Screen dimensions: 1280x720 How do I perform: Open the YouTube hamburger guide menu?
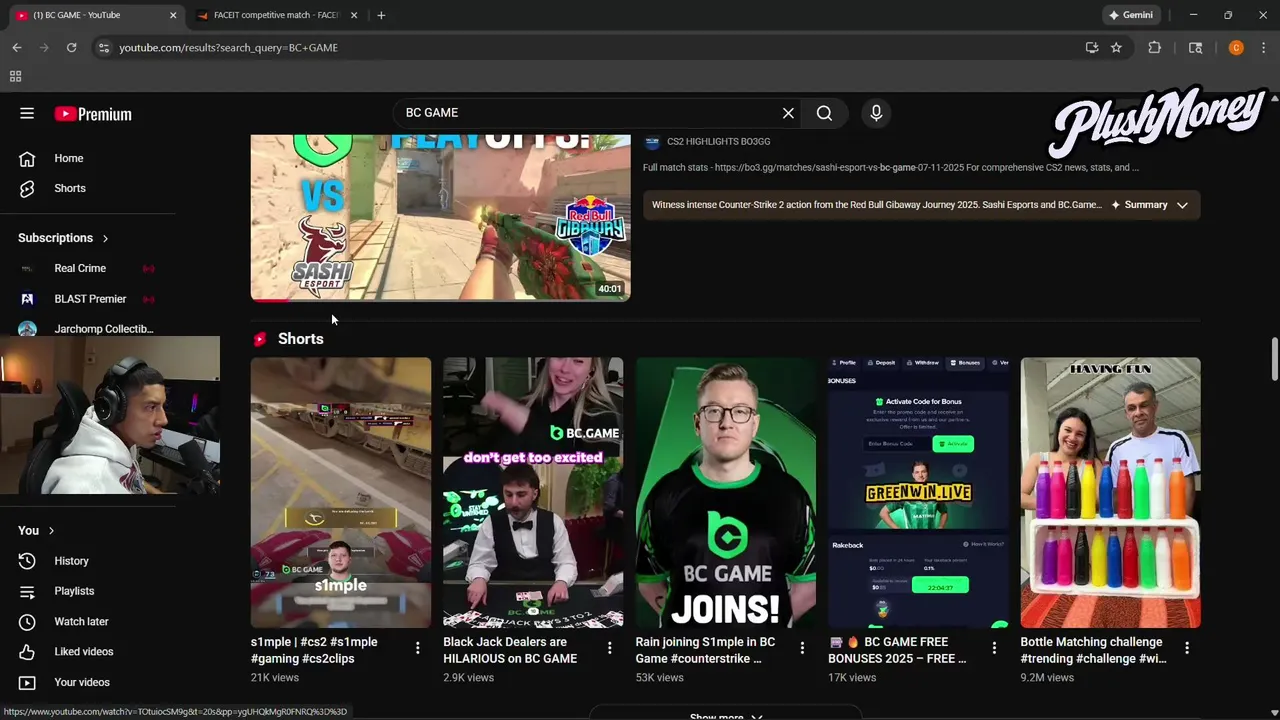click(x=27, y=113)
